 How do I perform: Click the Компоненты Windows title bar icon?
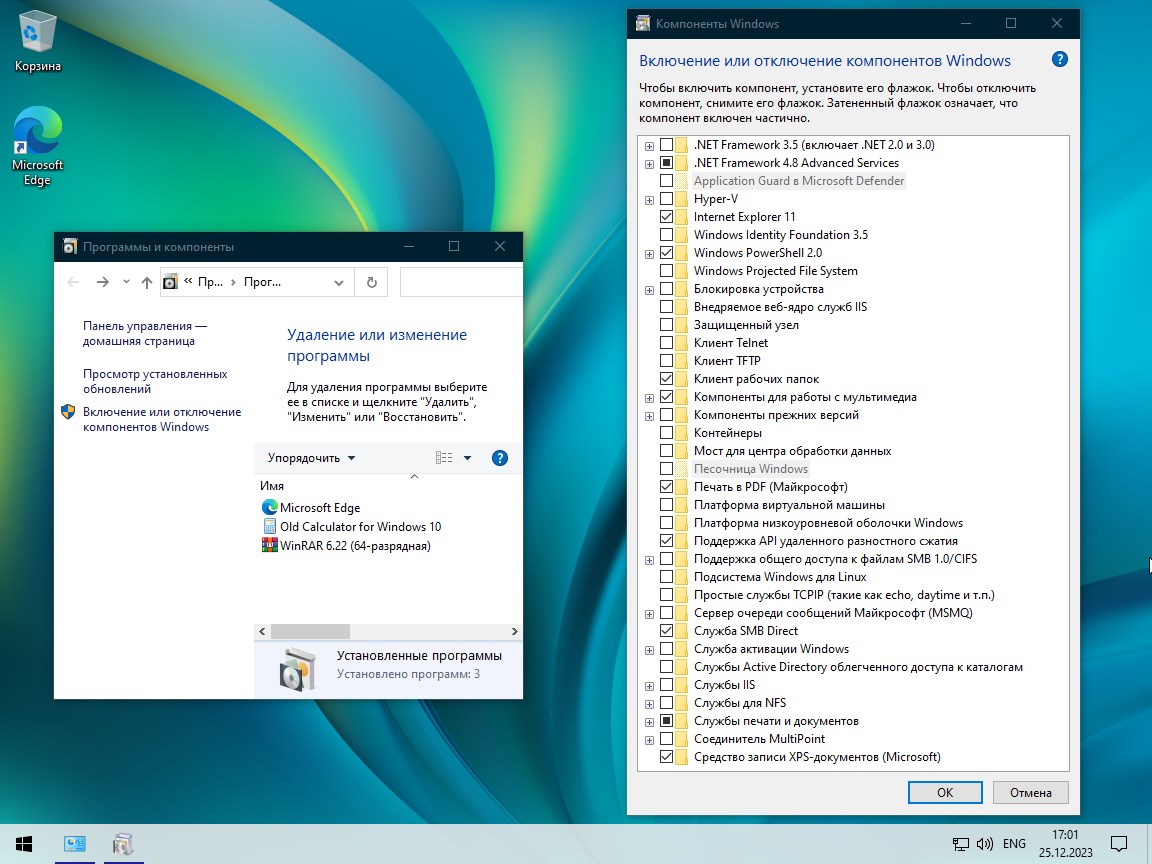point(643,24)
